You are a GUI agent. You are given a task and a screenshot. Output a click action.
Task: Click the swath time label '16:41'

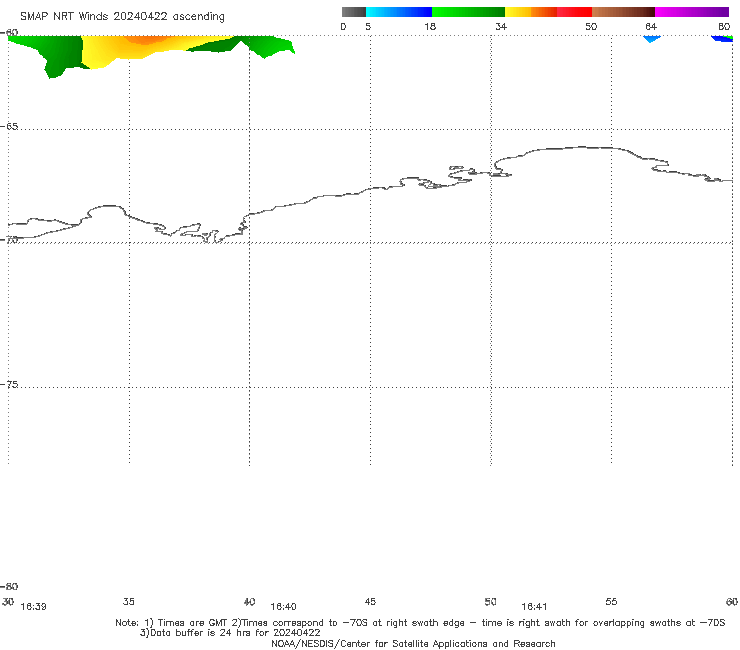534,607
